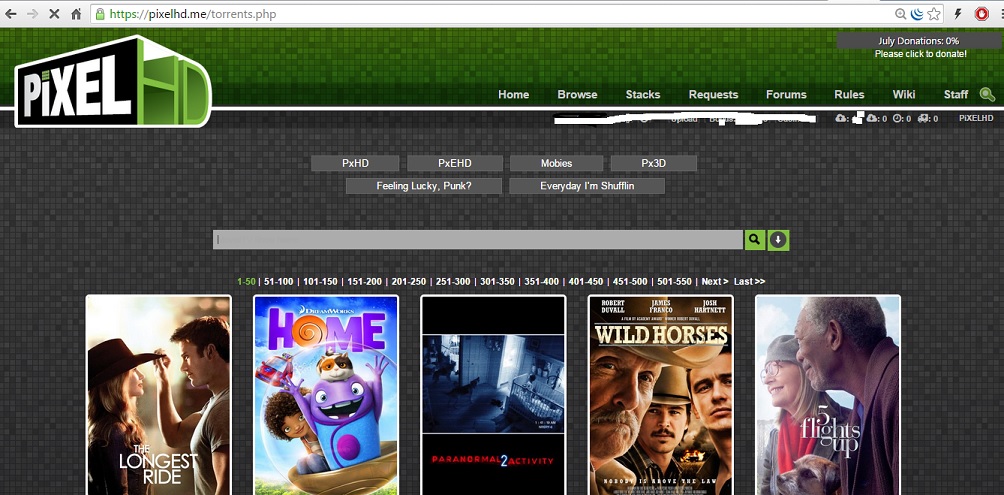The height and width of the screenshot is (495, 1004).
Task: Open the Wiki page
Action: [904, 94]
